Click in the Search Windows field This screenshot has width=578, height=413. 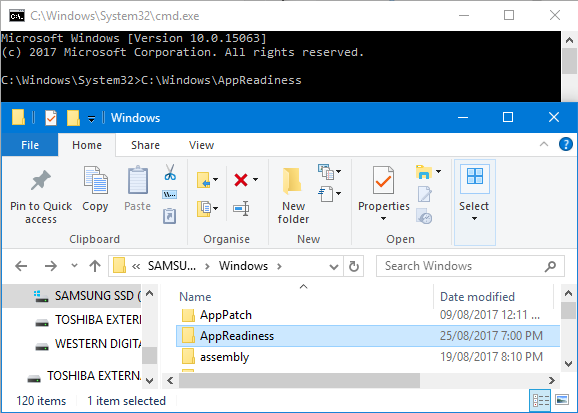tap(463, 266)
